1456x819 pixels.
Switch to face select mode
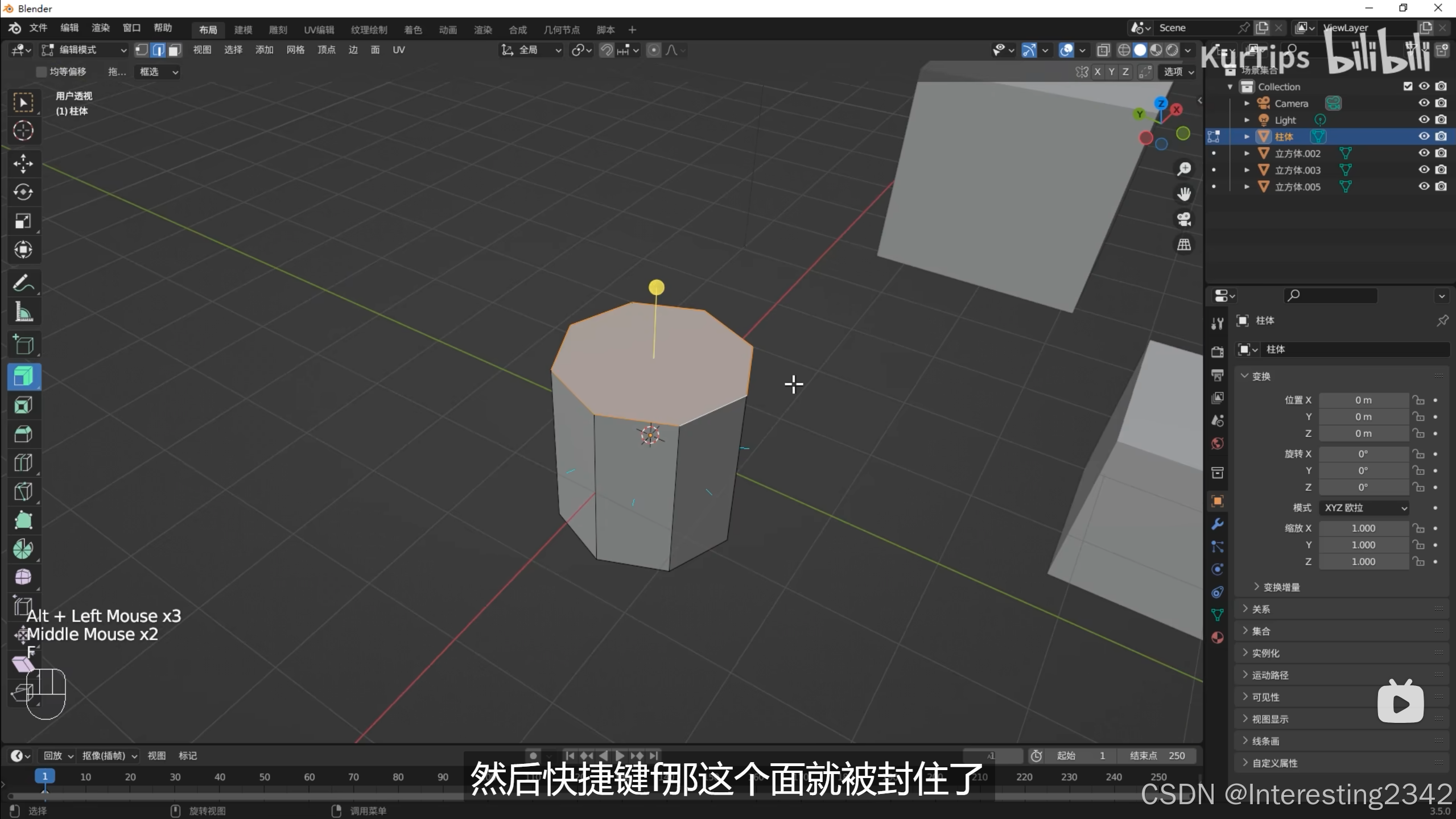point(175,50)
